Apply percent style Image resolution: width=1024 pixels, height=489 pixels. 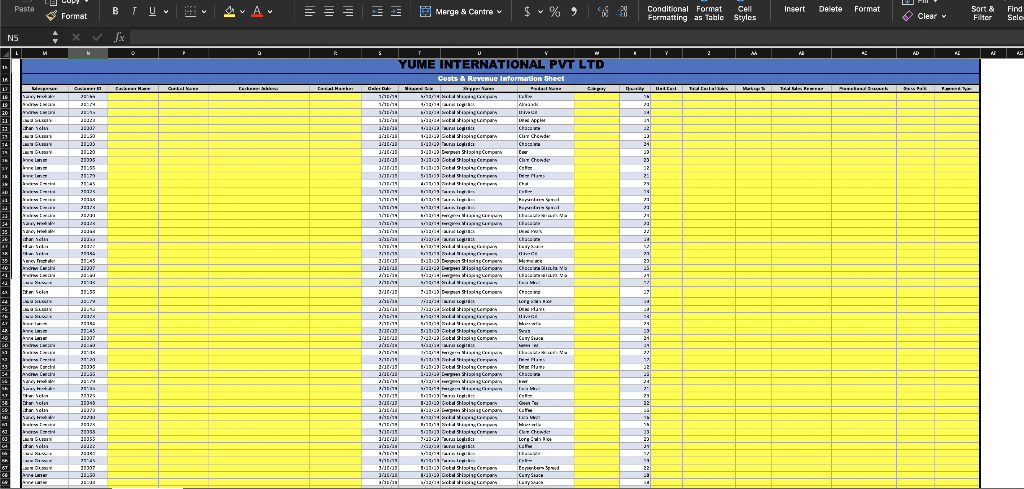554,11
